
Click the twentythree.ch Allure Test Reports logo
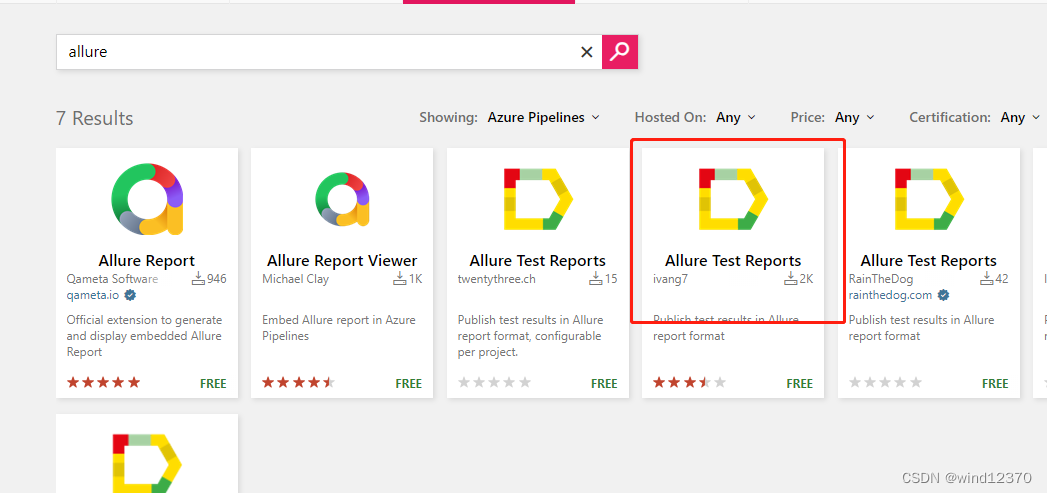click(538, 199)
